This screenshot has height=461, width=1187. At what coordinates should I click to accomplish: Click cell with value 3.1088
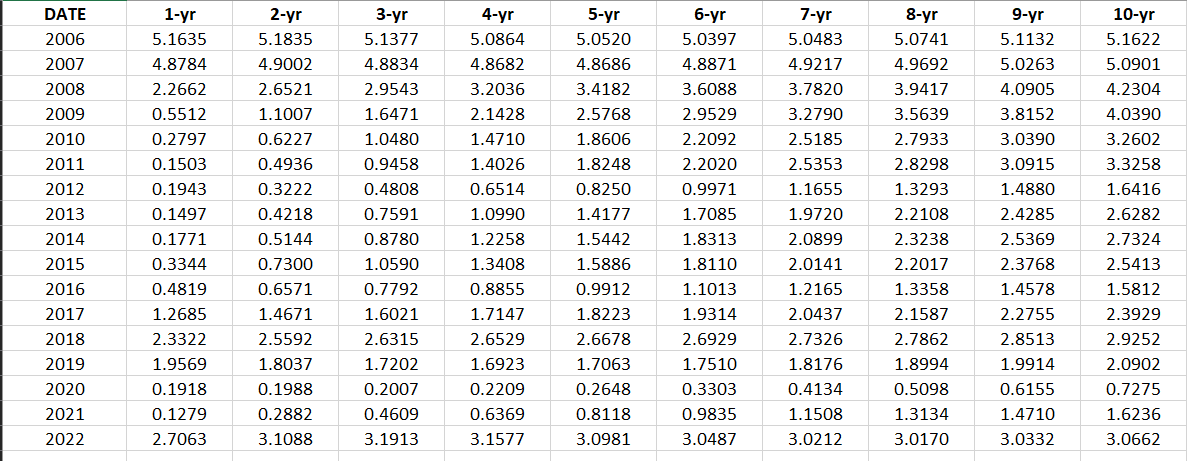pos(285,439)
